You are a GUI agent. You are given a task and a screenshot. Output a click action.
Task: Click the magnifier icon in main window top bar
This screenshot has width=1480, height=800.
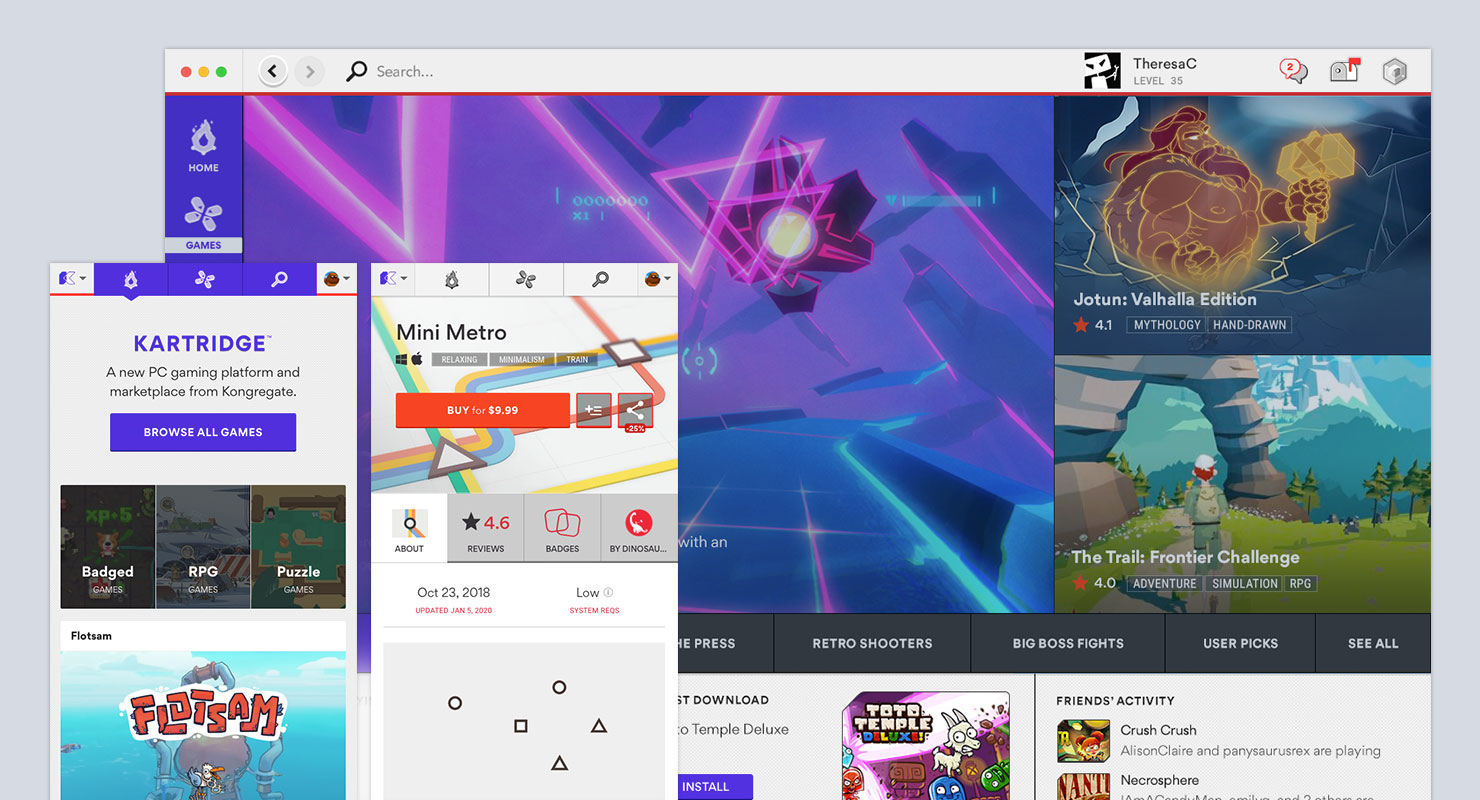coord(356,72)
